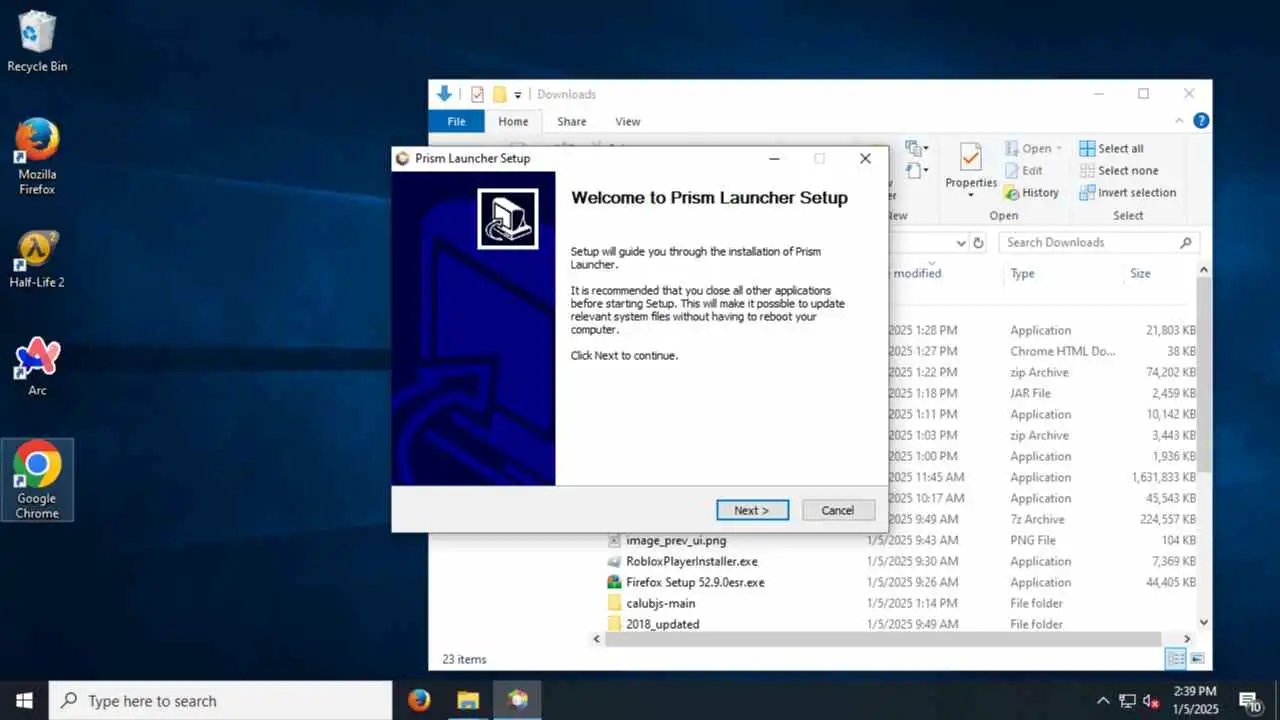Click the Explorer Help question-mark icon
Viewport: 1280px width, 720px height.
[x=1201, y=120]
